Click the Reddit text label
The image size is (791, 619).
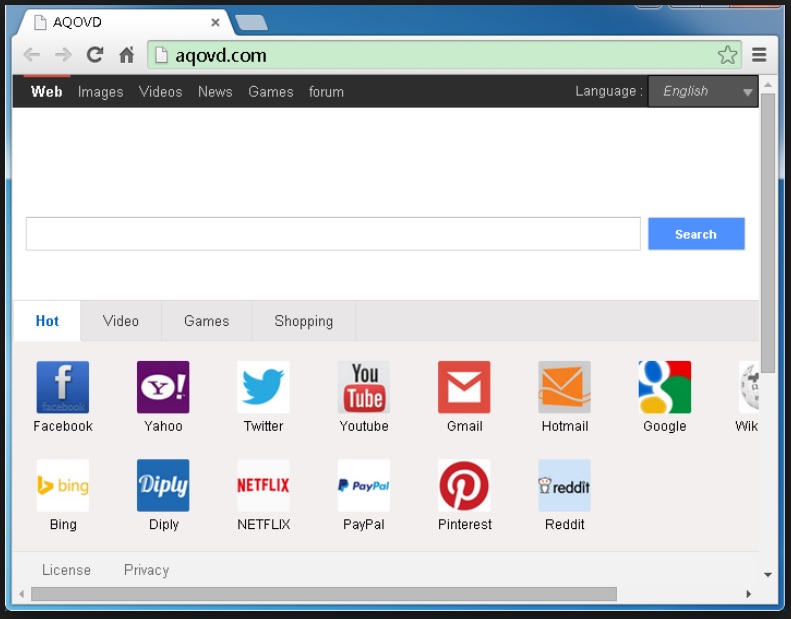coord(564,525)
